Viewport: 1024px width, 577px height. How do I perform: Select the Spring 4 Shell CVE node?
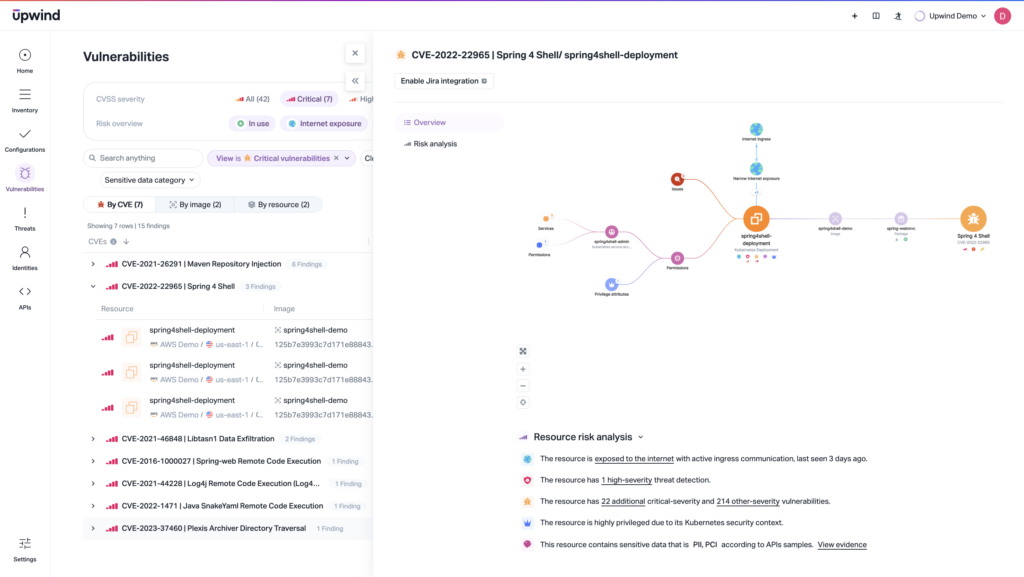[x=973, y=219]
